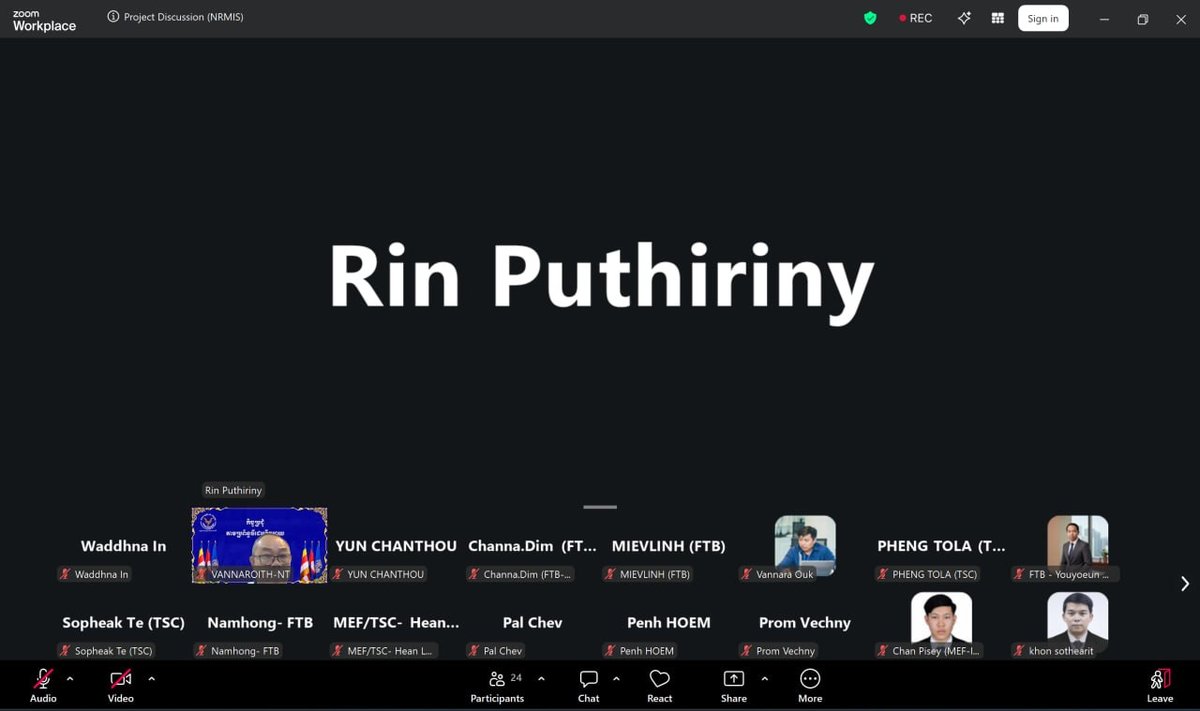The image size is (1200, 711).
Task: Select Sopheak Te (TSC) participant tile
Action: tap(124, 622)
